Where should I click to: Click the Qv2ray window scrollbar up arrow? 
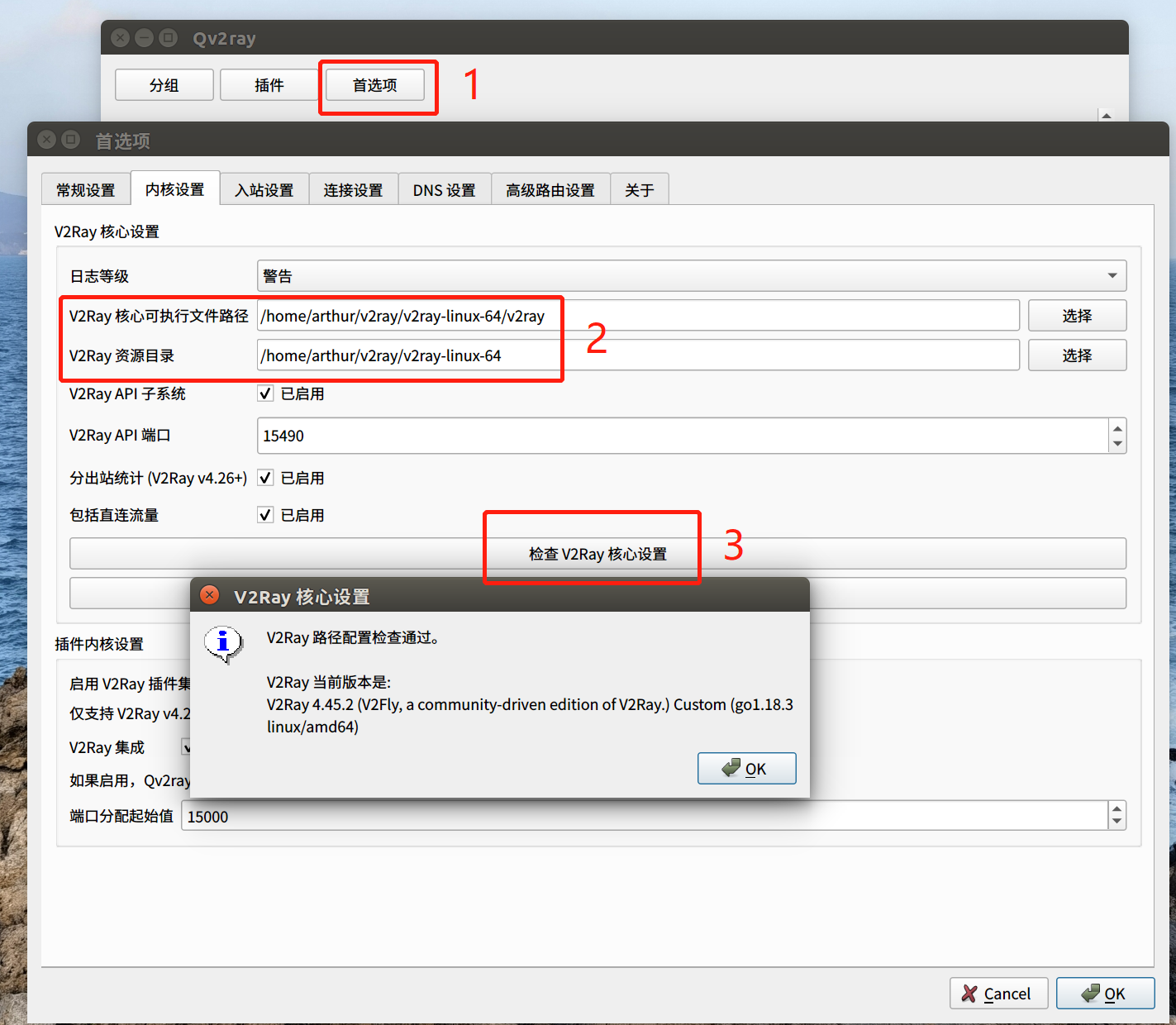(1106, 115)
